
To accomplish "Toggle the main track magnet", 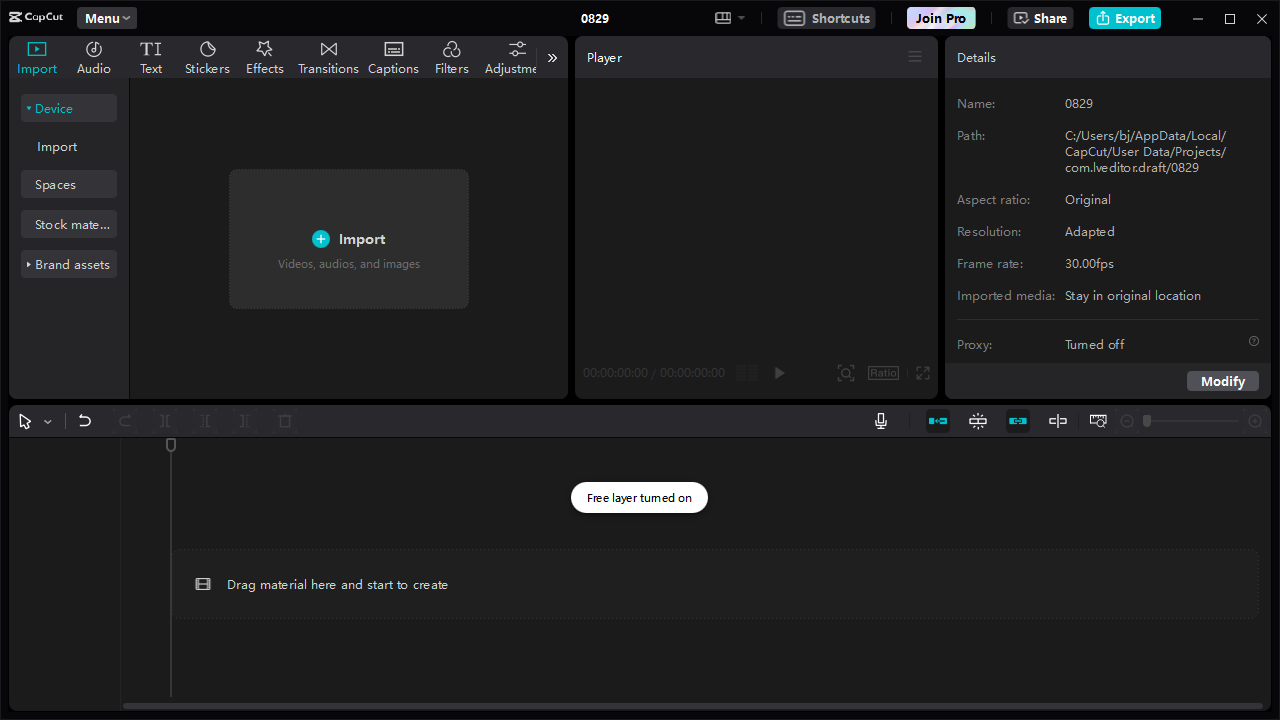I will click(x=977, y=420).
